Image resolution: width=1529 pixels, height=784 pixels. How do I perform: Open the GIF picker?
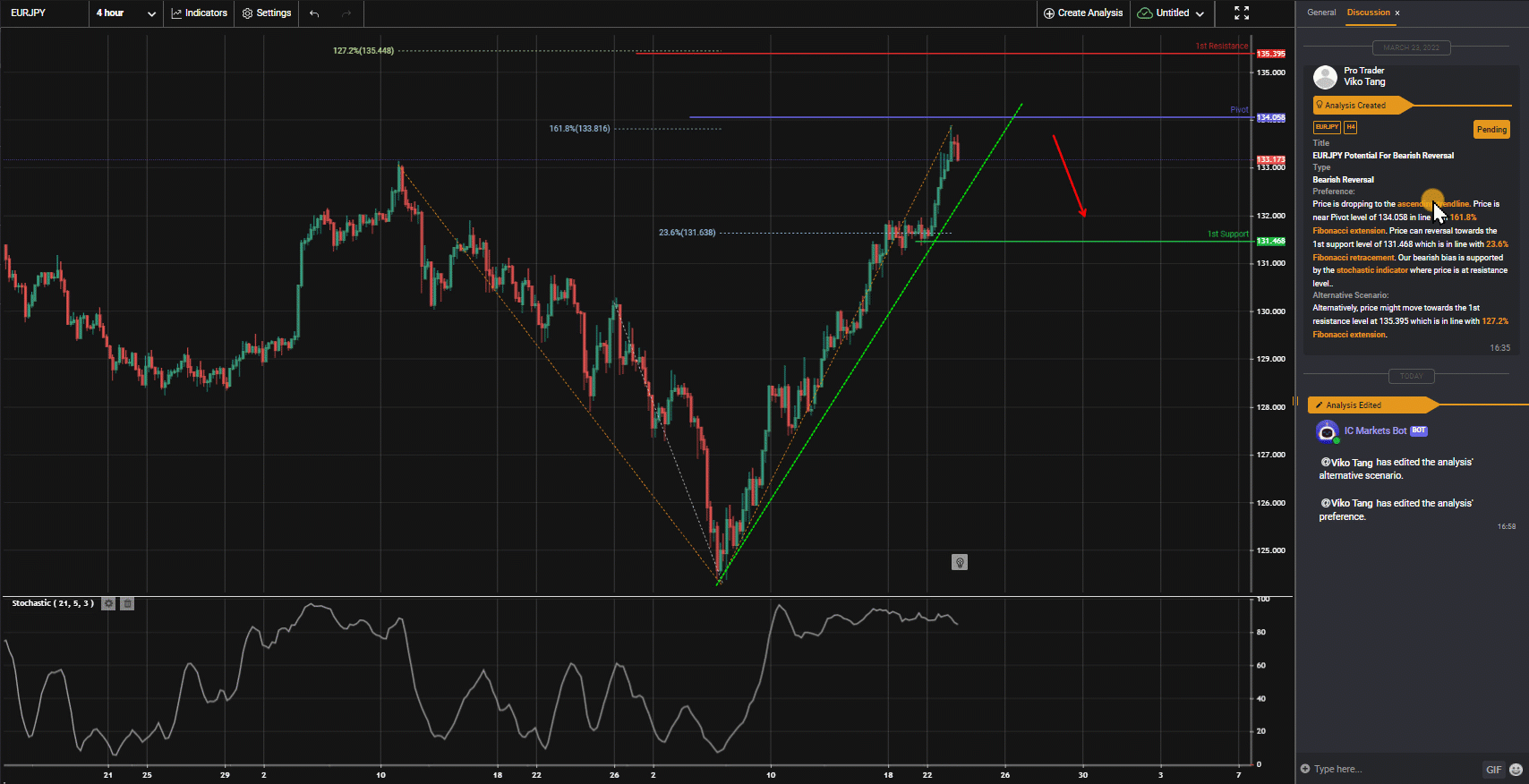point(1493,770)
